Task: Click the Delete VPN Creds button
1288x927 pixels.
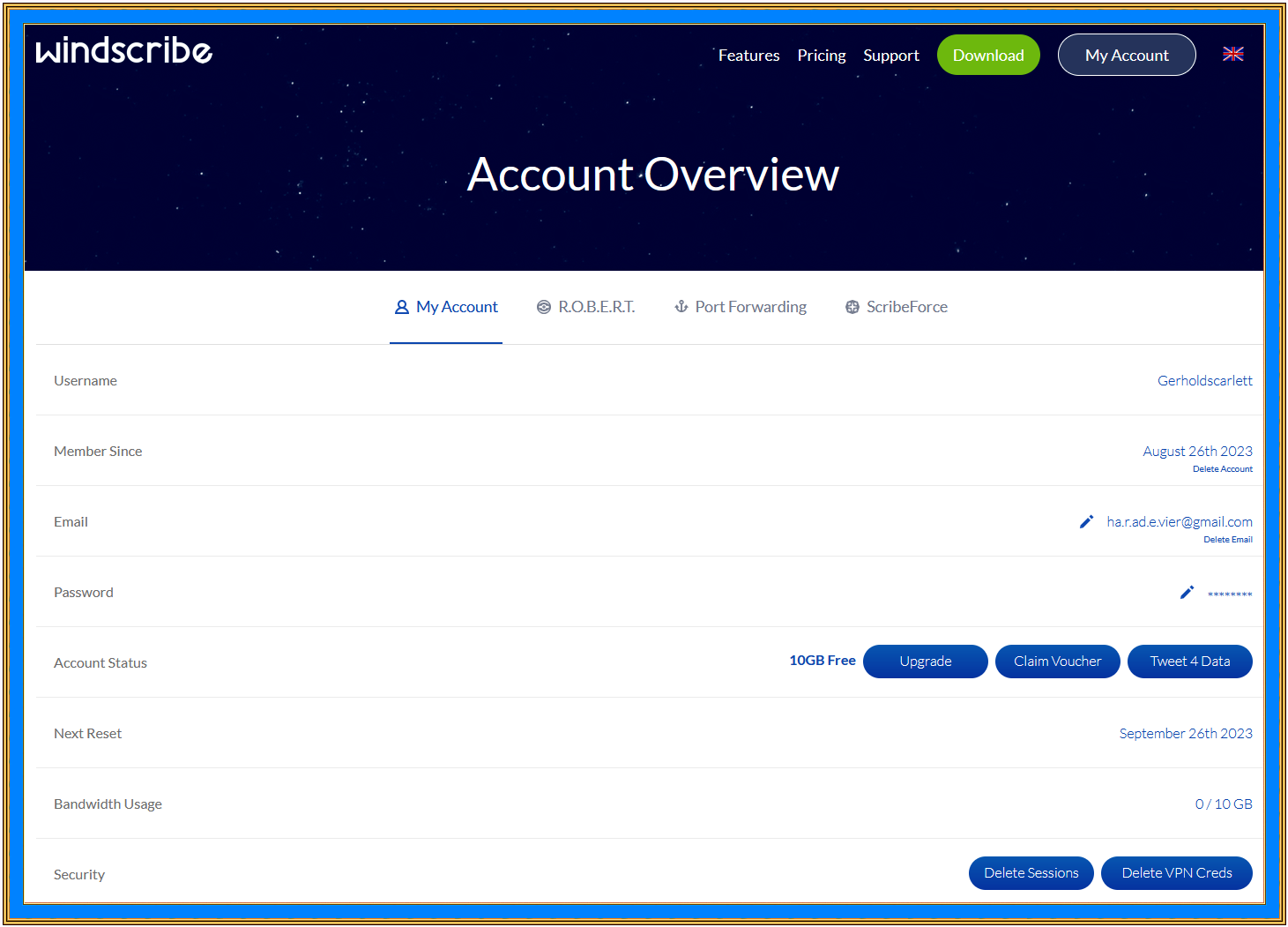Action: pyautogui.click(x=1177, y=873)
